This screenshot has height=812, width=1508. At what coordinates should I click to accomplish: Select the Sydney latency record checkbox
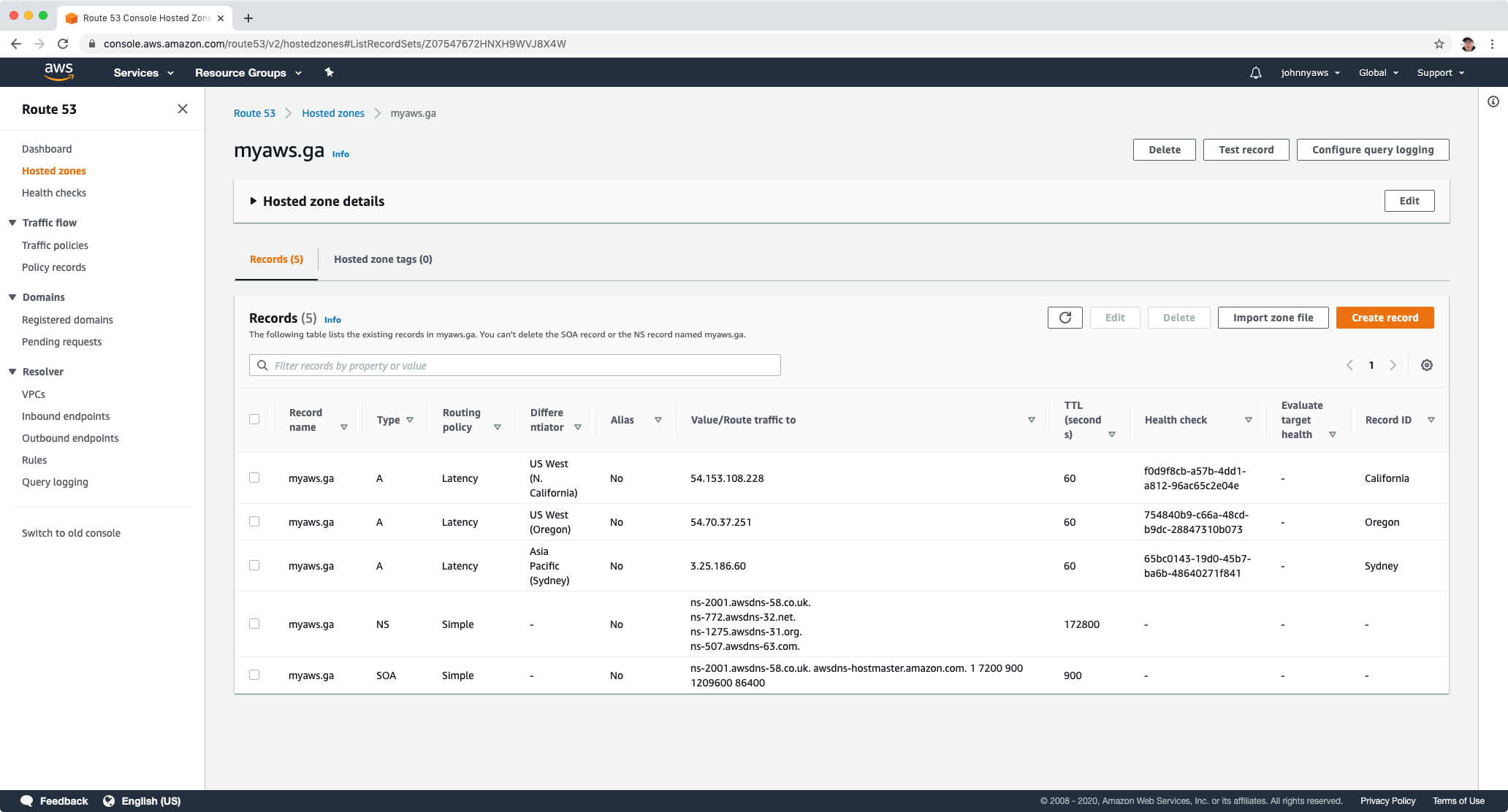pos(254,565)
